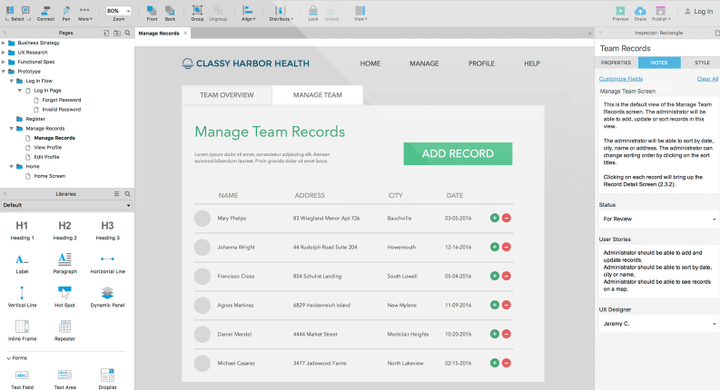Screen dimensions: 720x390
Task: Open the Distribute options
Action: coord(281,13)
